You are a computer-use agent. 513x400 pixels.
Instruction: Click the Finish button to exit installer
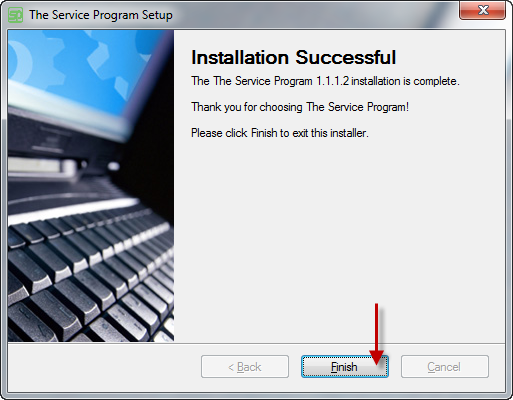[x=345, y=366]
